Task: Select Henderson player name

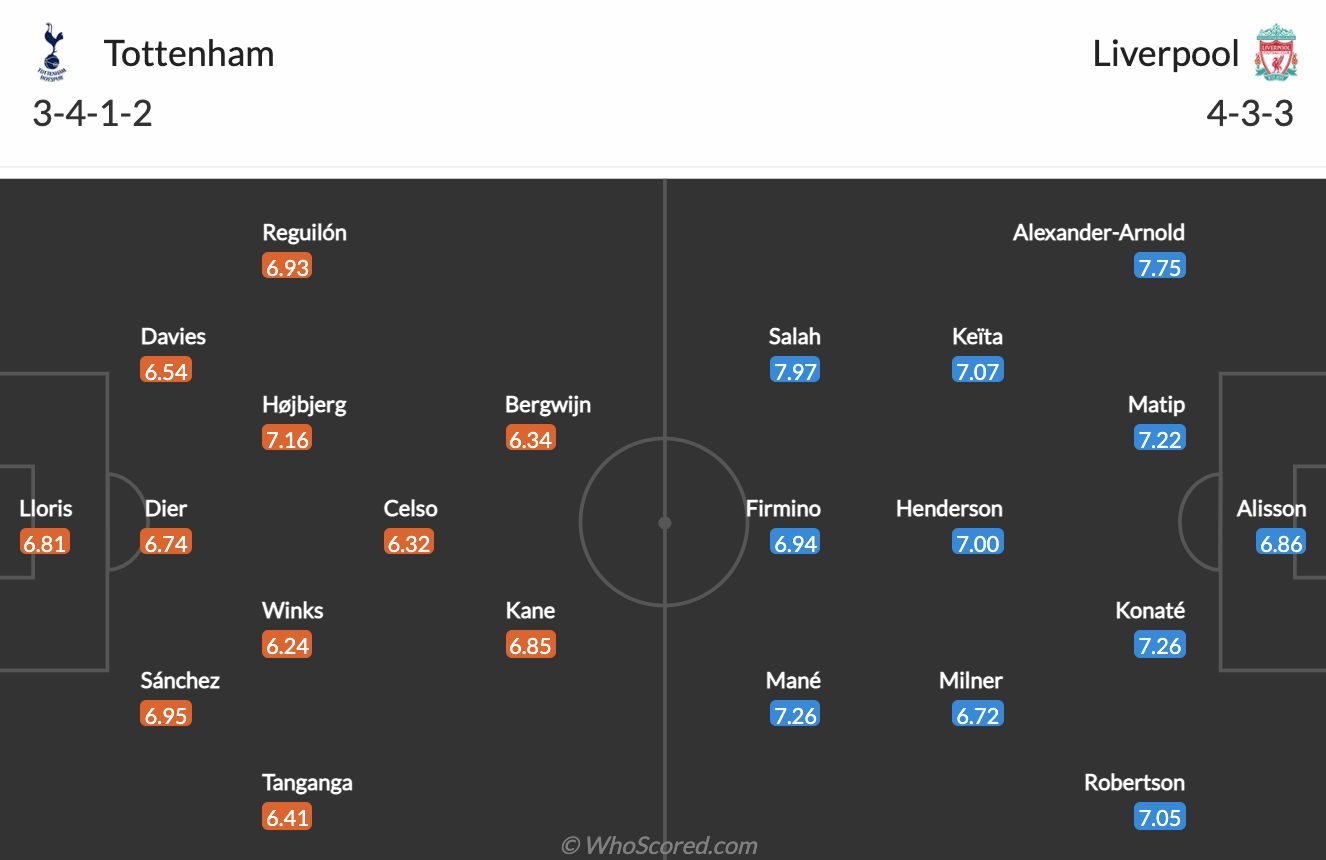Action: click(x=948, y=508)
